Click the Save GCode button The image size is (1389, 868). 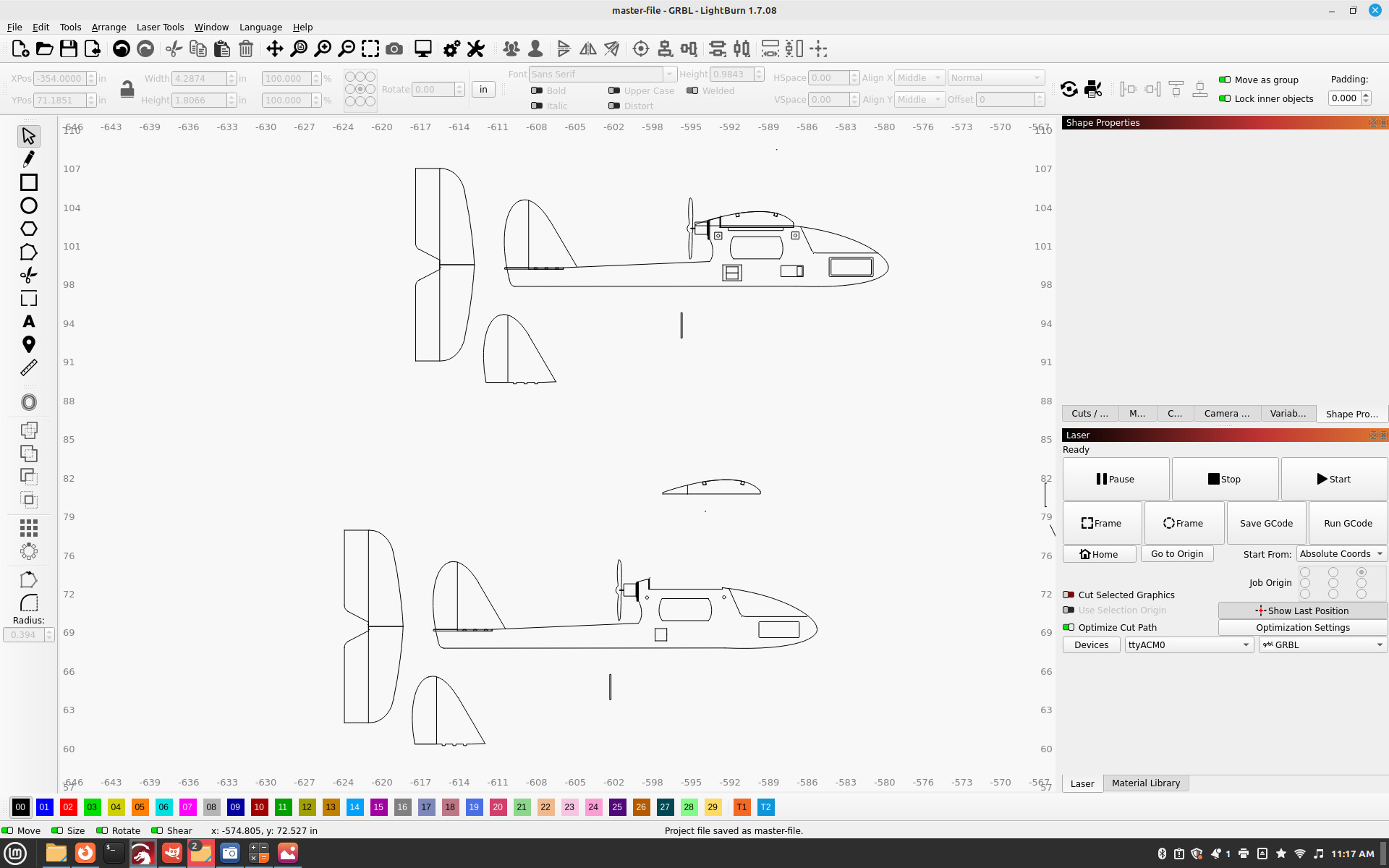[1266, 523]
